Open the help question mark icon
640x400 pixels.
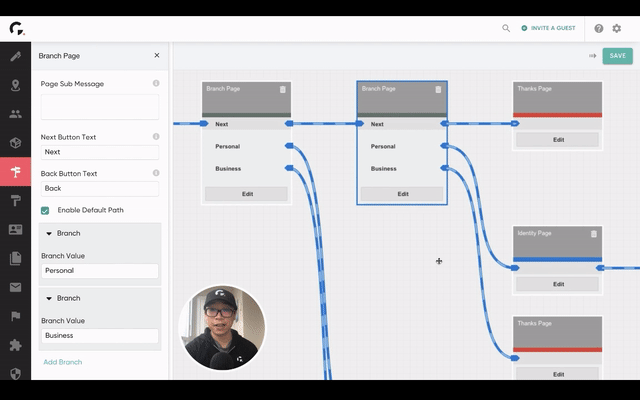click(598, 28)
